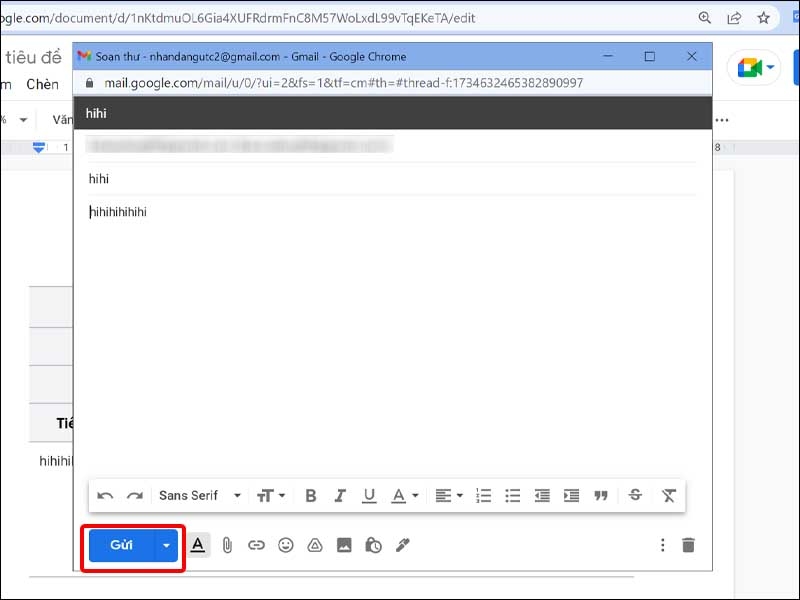Image resolution: width=800 pixels, height=600 pixels.
Task: Insert a file from Google Drive
Action: (x=314, y=545)
